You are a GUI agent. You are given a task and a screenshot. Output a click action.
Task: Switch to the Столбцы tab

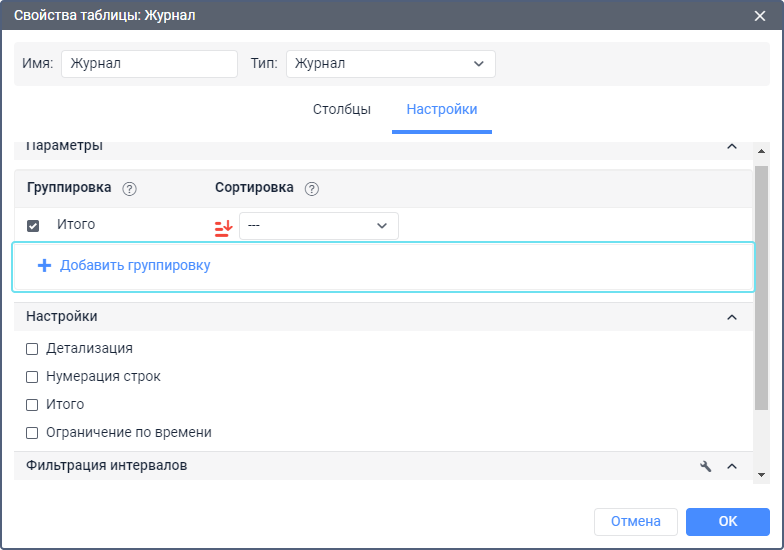[342, 109]
